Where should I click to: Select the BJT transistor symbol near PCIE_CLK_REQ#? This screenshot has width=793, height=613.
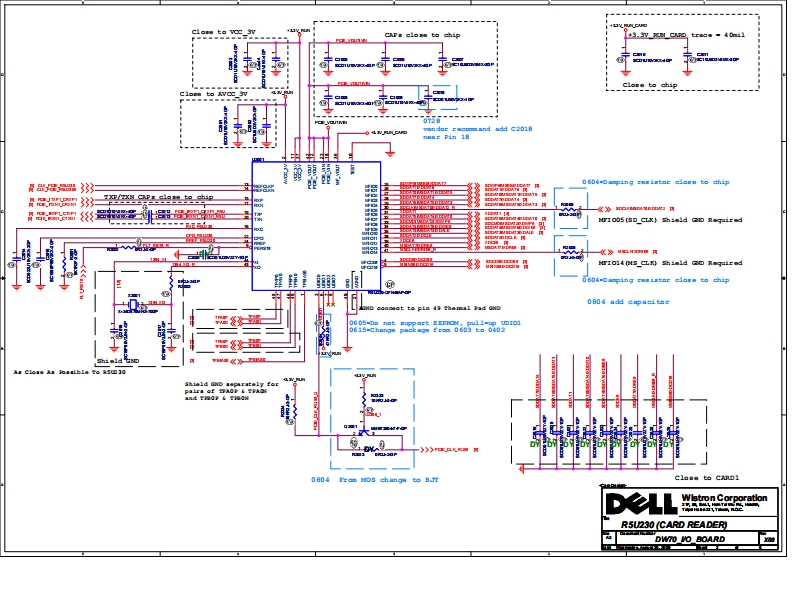(362, 431)
